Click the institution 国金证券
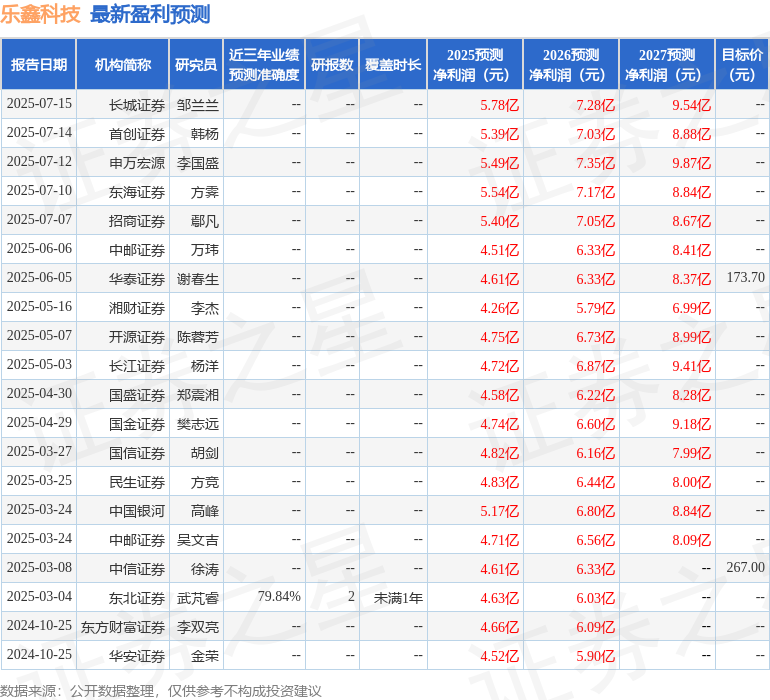The width and height of the screenshot is (770, 700). point(137,424)
